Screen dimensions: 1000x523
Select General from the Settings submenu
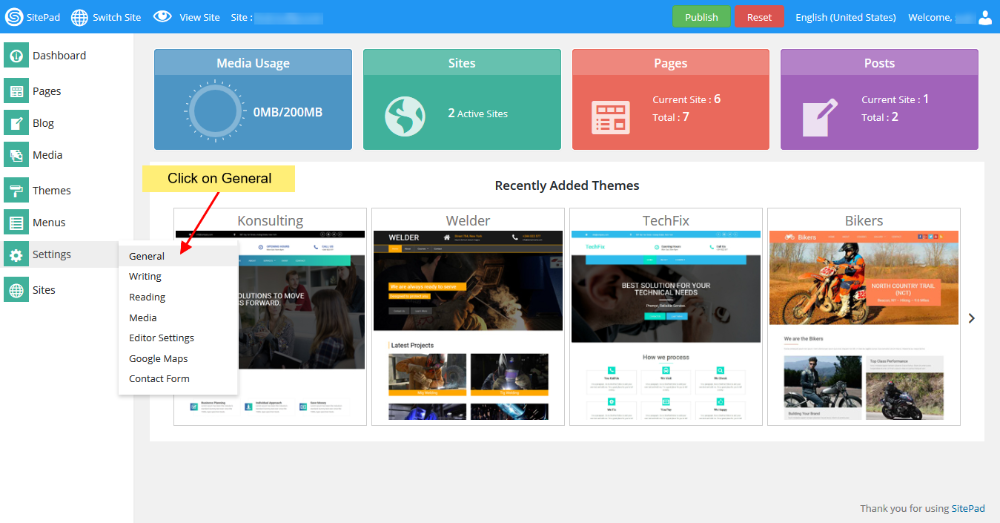point(147,256)
